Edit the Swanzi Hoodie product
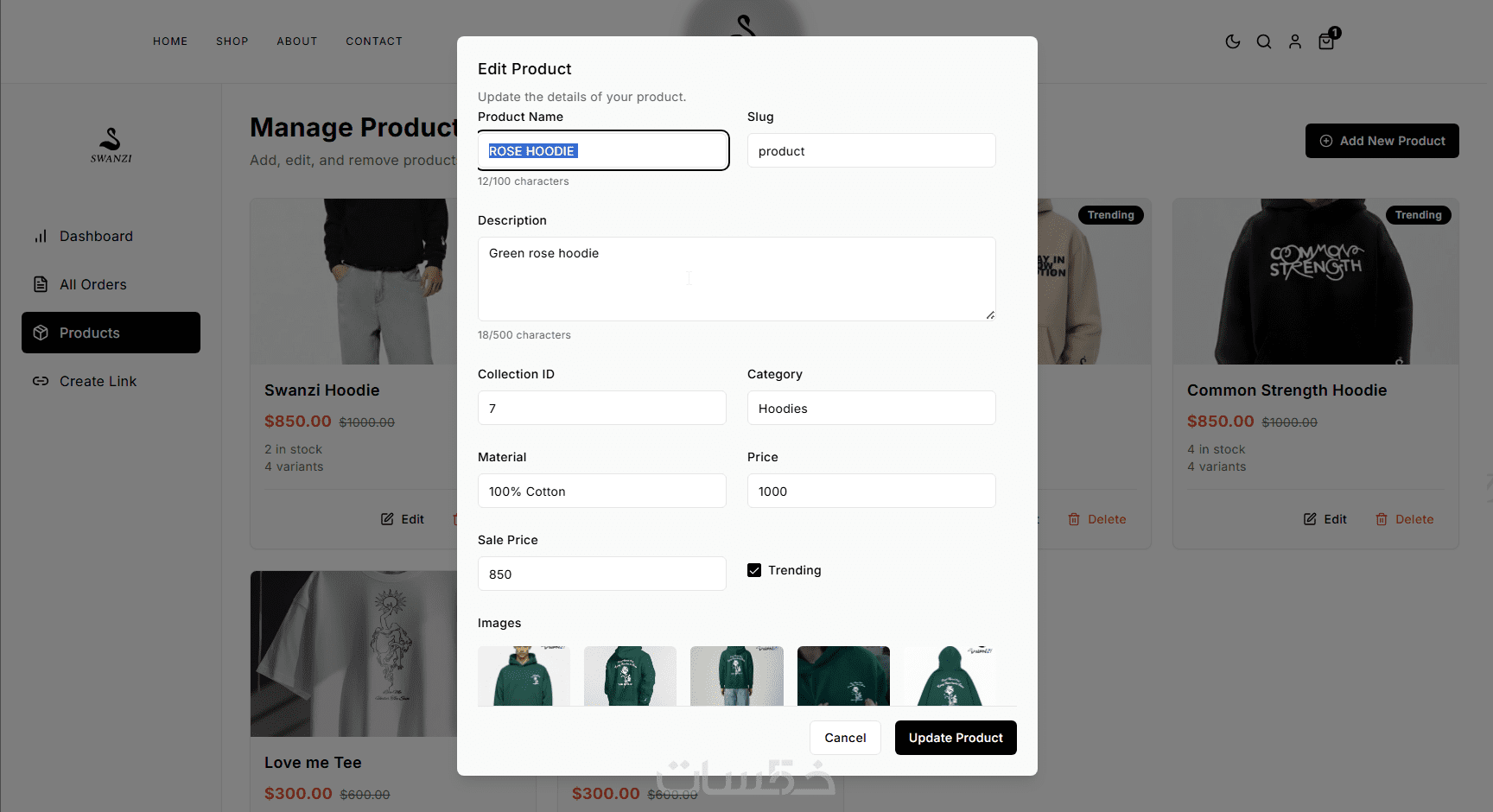 (x=403, y=519)
